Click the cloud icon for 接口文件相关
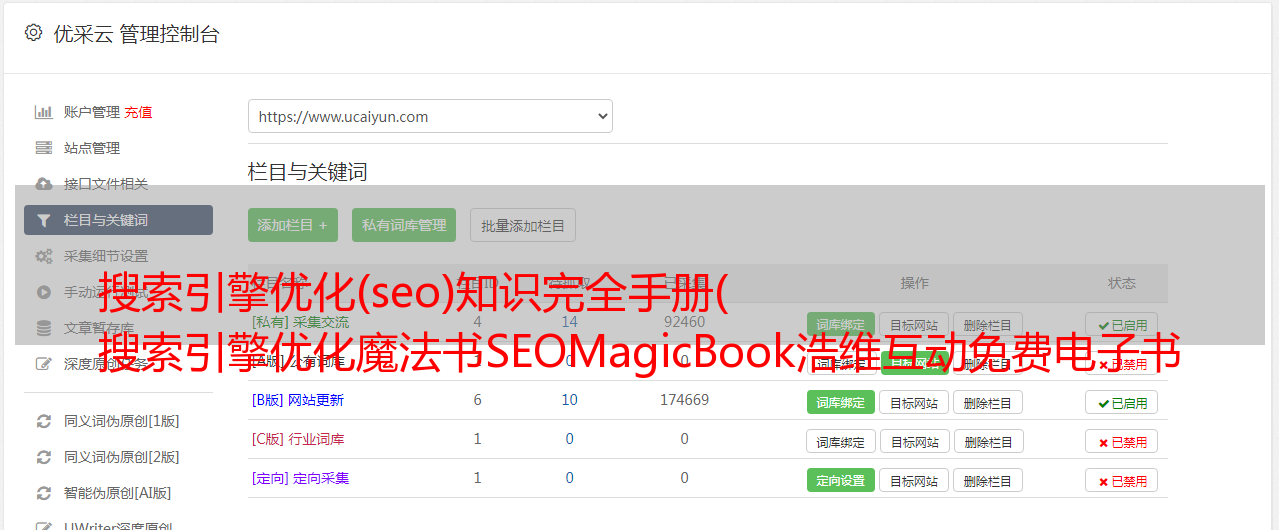Image resolution: width=1279 pixels, height=530 pixels. click(x=44, y=184)
